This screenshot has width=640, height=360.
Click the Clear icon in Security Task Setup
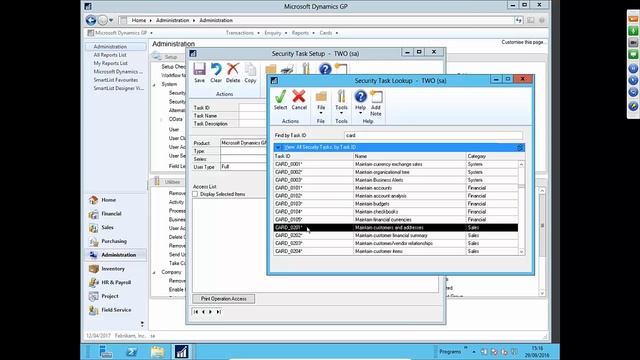(216, 69)
